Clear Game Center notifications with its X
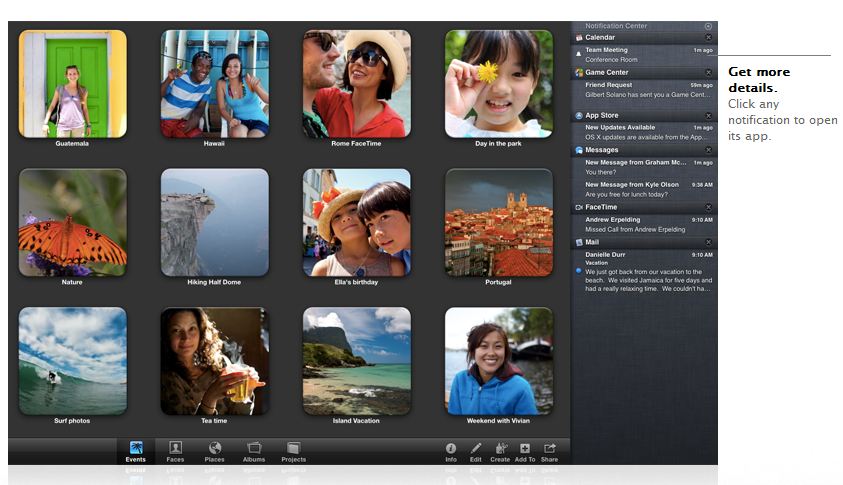Viewport: 843px width, 485px height. point(709,73)
